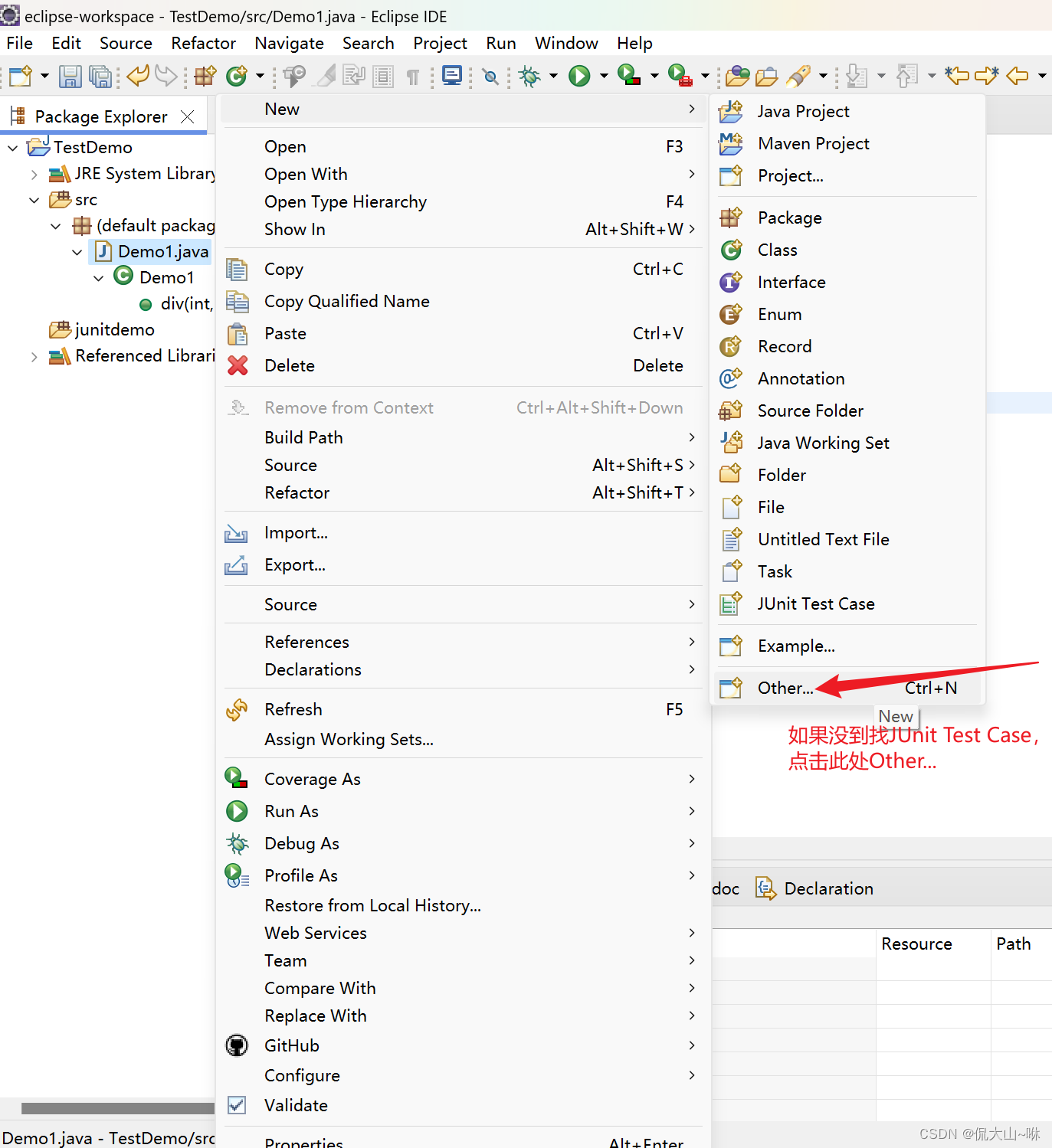Collapse the Demo1.java tree node
The height and width of the screenshot is (1148, 1052).
77,252
